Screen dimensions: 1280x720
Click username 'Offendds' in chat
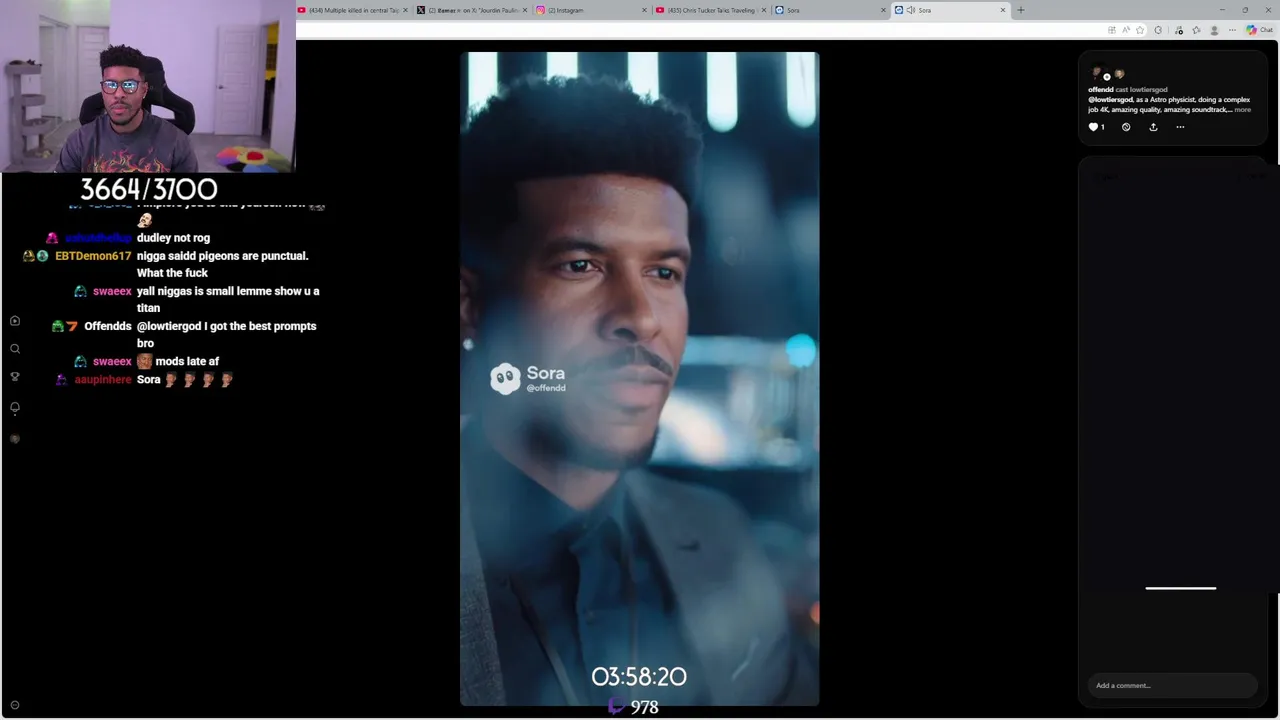pos(108,326)
